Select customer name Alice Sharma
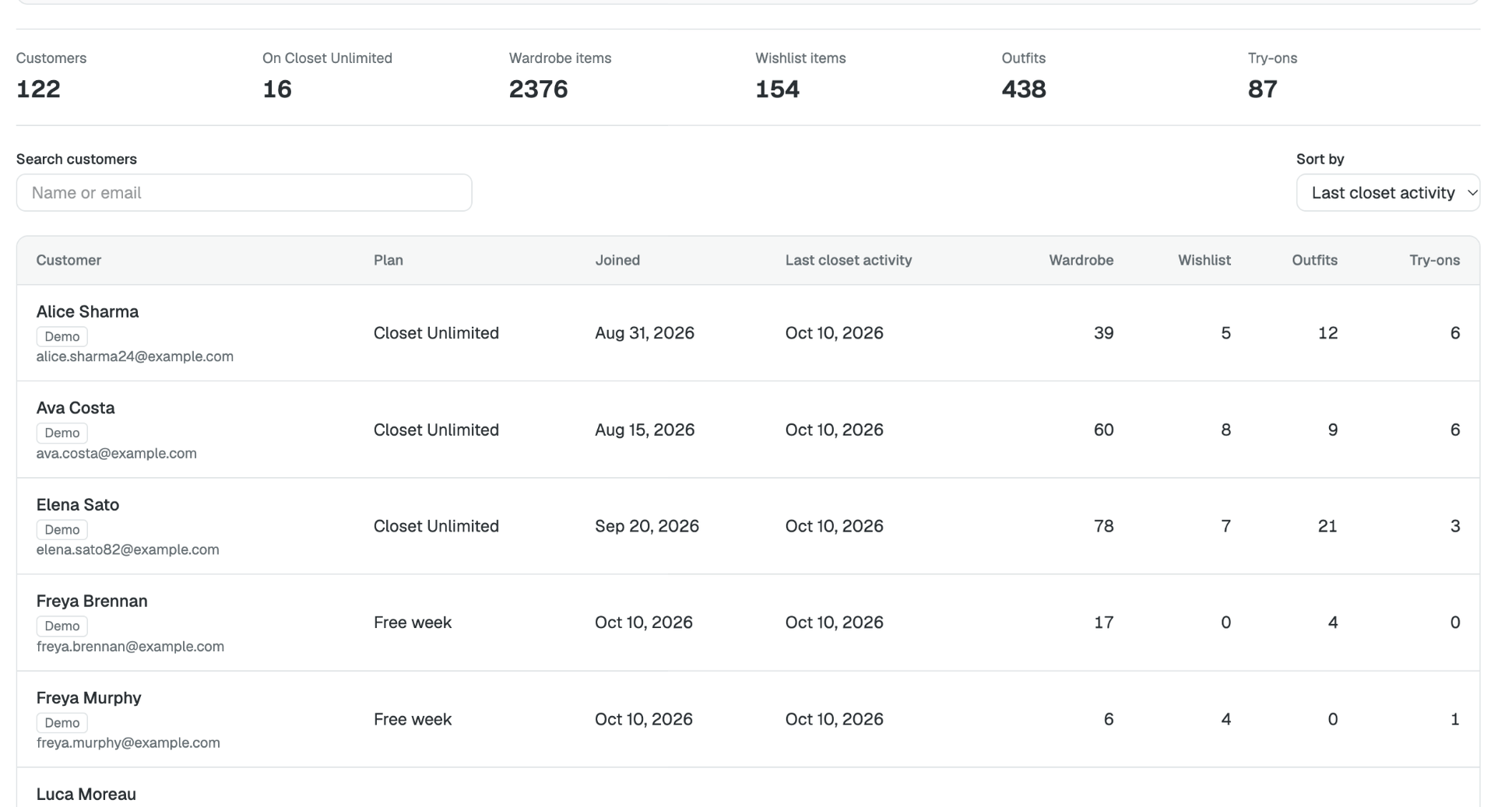 [87, 311]
